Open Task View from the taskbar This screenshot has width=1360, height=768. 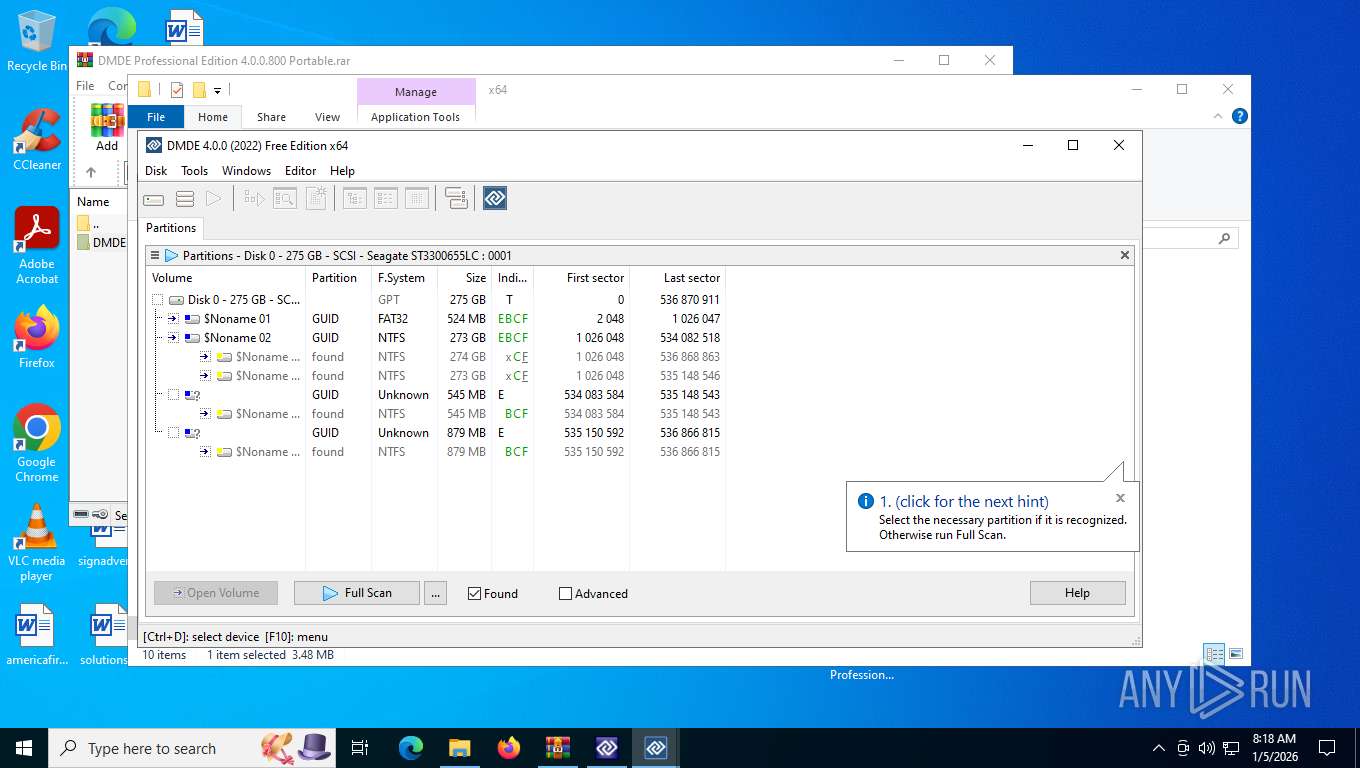[x=360, y=748]
